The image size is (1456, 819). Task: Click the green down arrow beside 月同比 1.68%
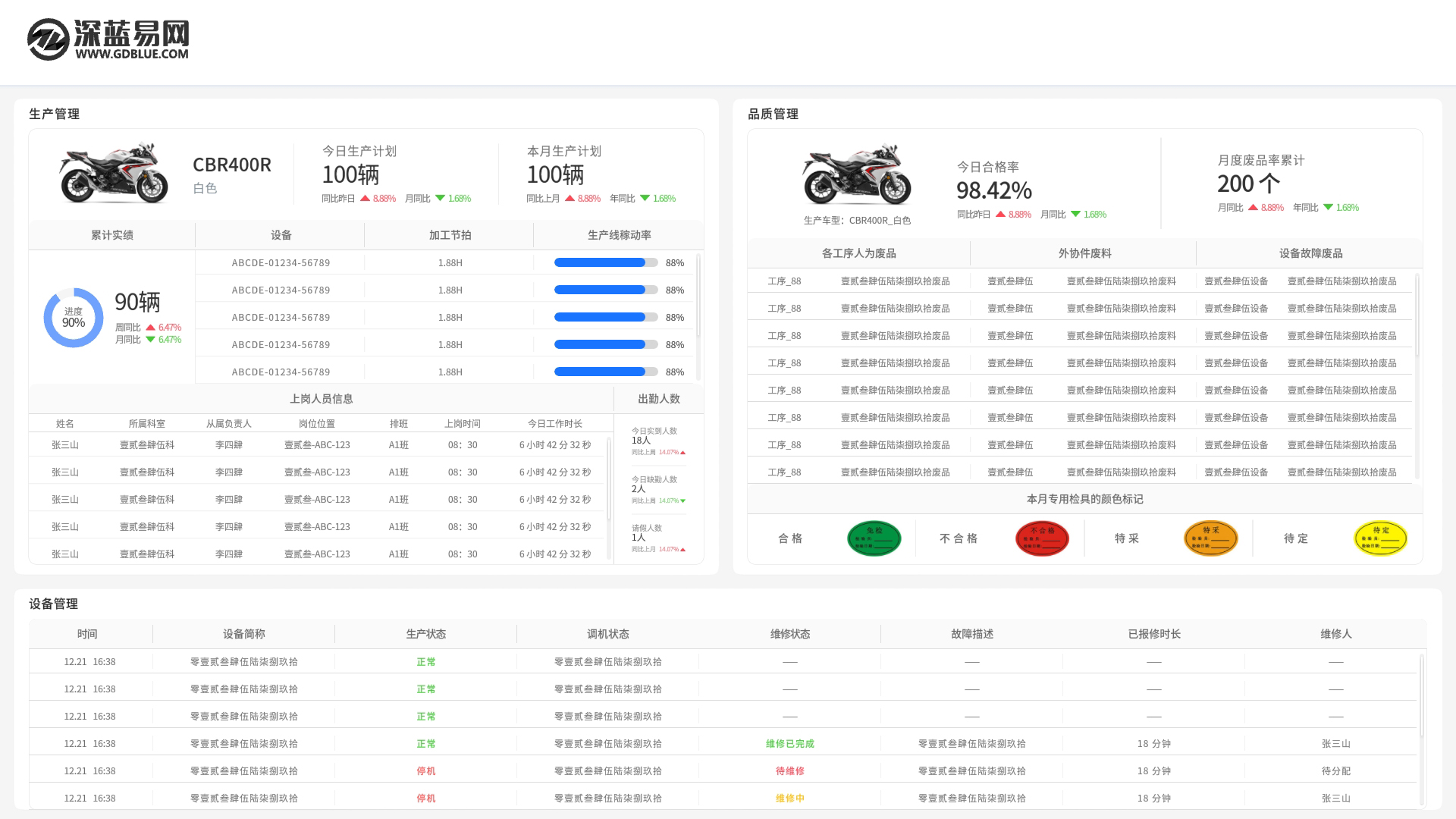(440, 198)
